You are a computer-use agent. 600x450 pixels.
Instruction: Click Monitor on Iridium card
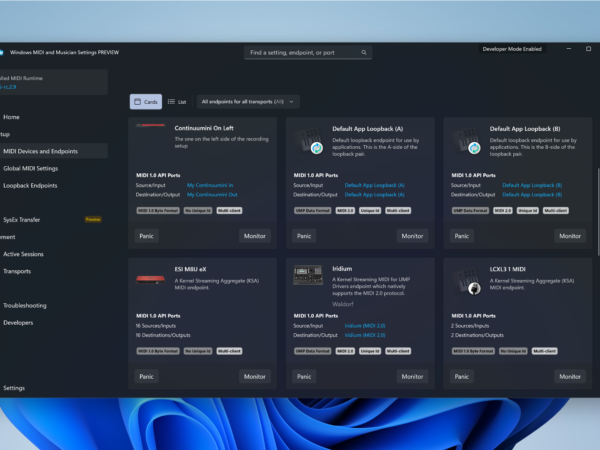pyautogui.click(x=412, y=377)
